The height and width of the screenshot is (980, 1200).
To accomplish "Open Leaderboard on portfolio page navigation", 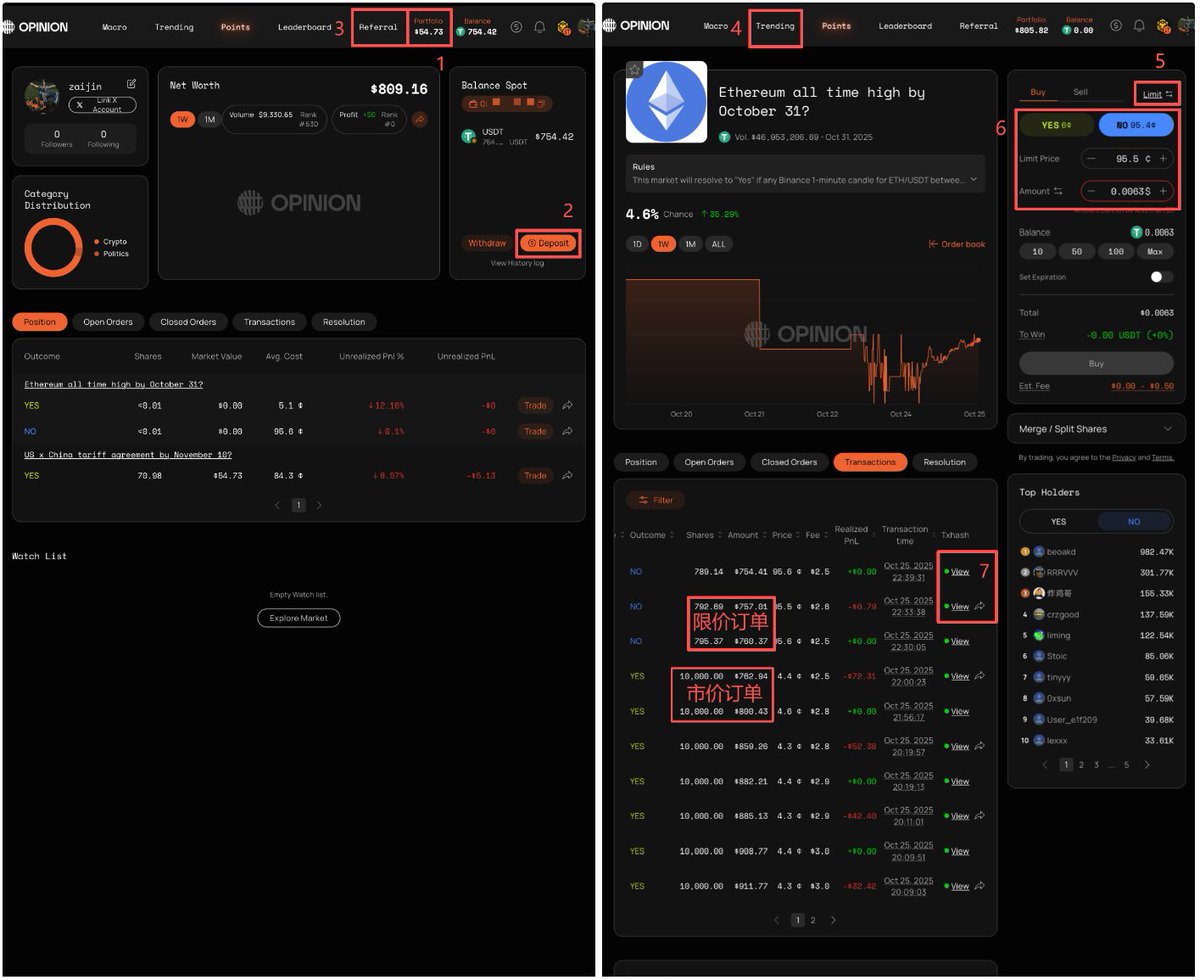I will [x=304, y=27].
